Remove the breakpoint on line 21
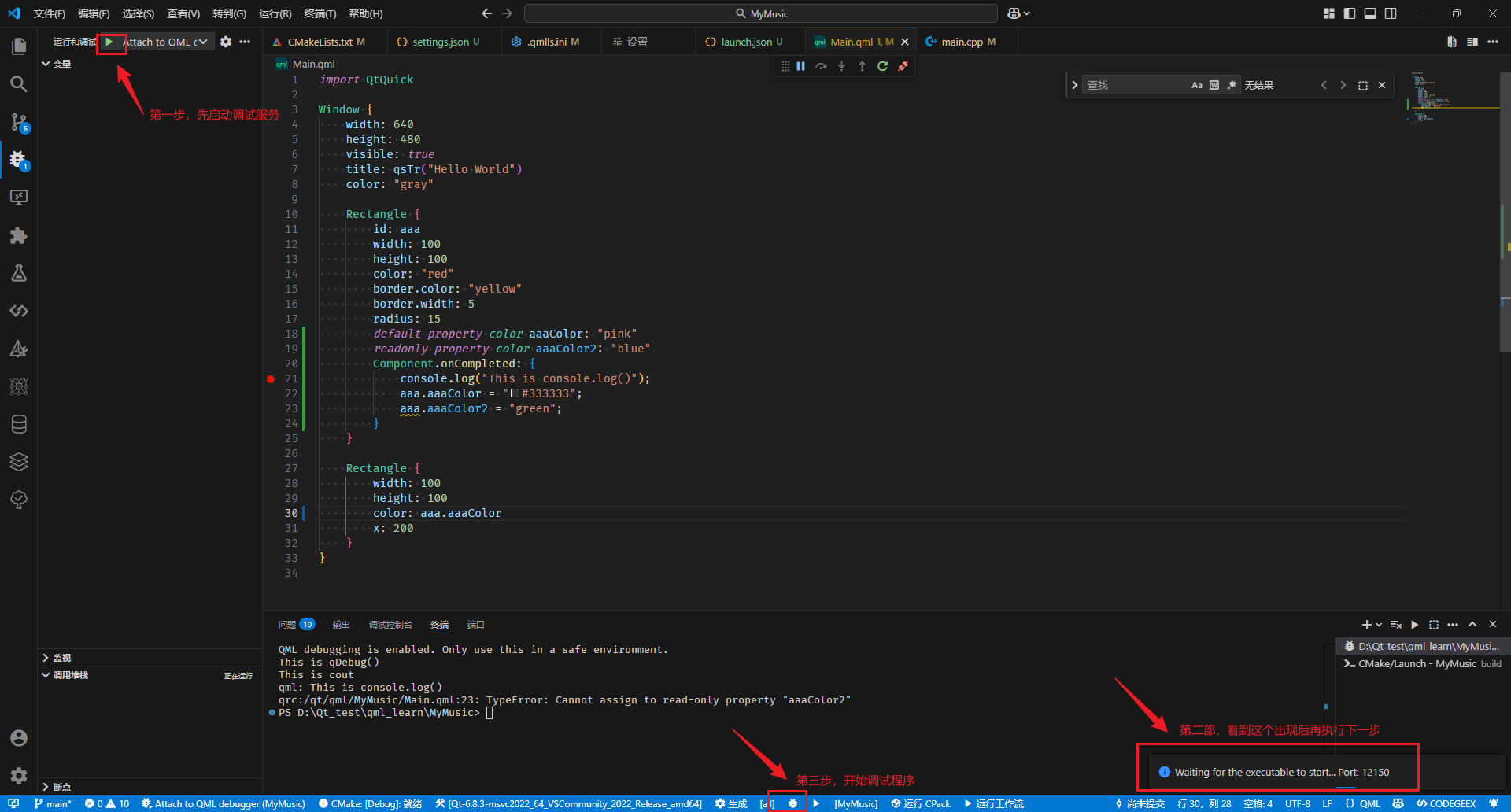1511x812 pixels. [x=271, y=379]
